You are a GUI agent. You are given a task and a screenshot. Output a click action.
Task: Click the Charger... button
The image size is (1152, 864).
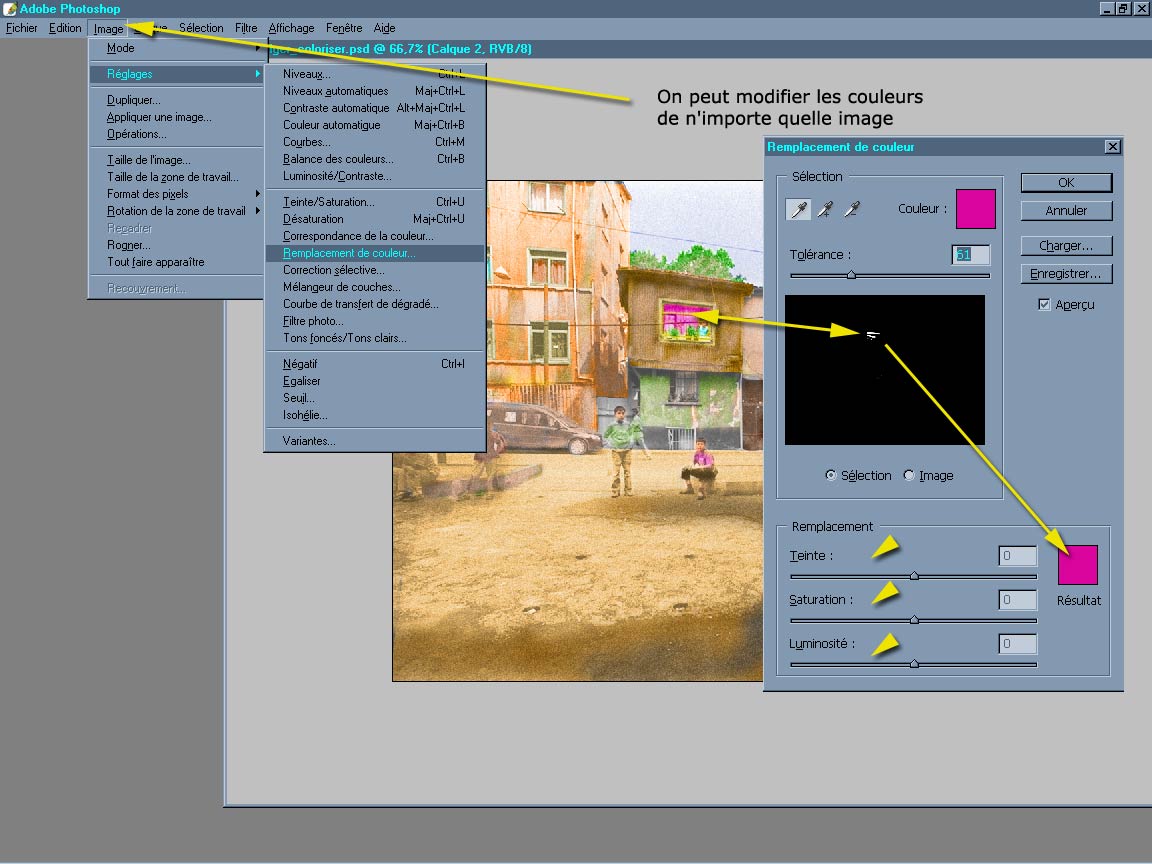click(x=1066, y=246)
